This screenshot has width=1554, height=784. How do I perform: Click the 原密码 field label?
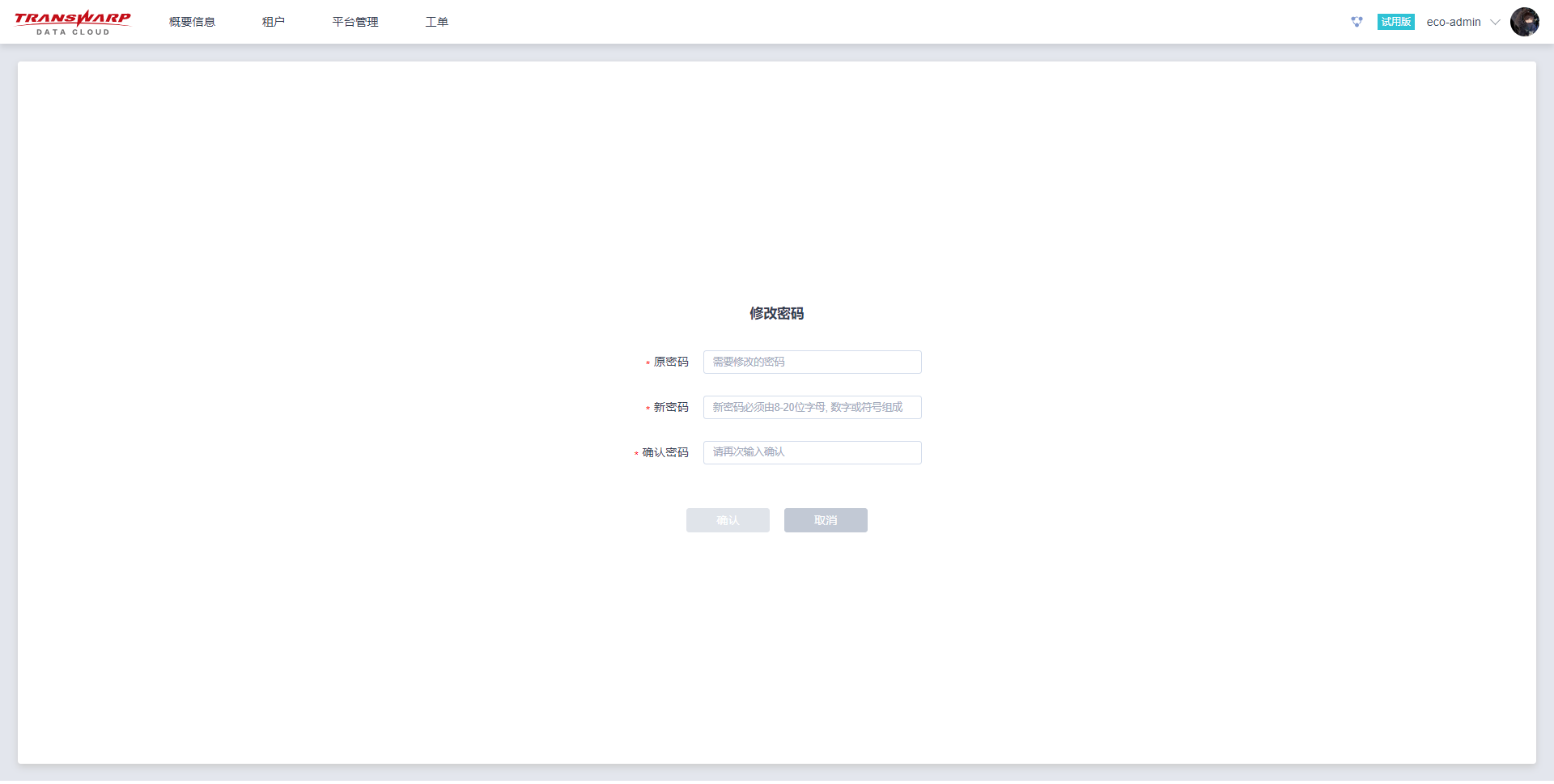pyautogui.click(x=671, y=362)
